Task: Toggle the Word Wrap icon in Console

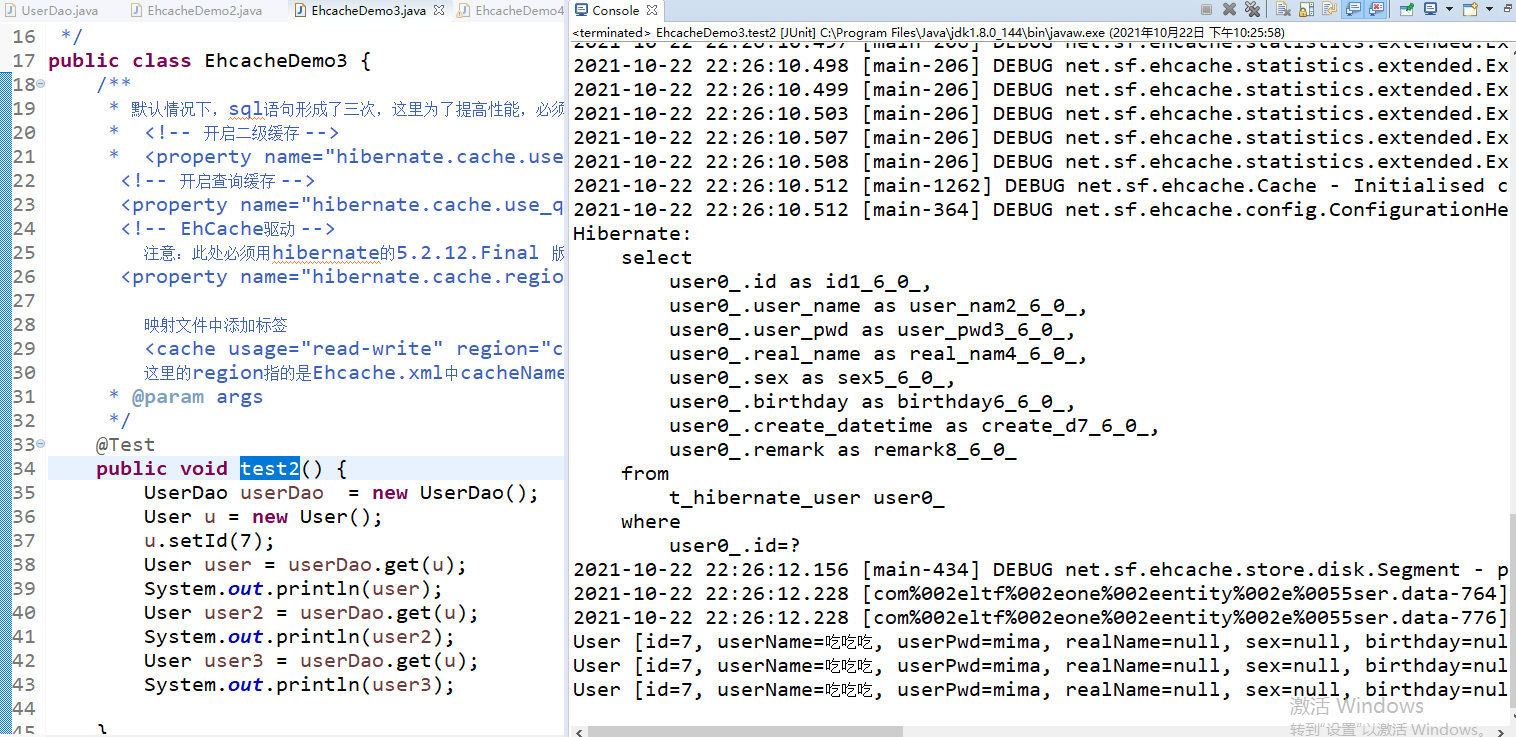Action: [x=1330, y=10]
